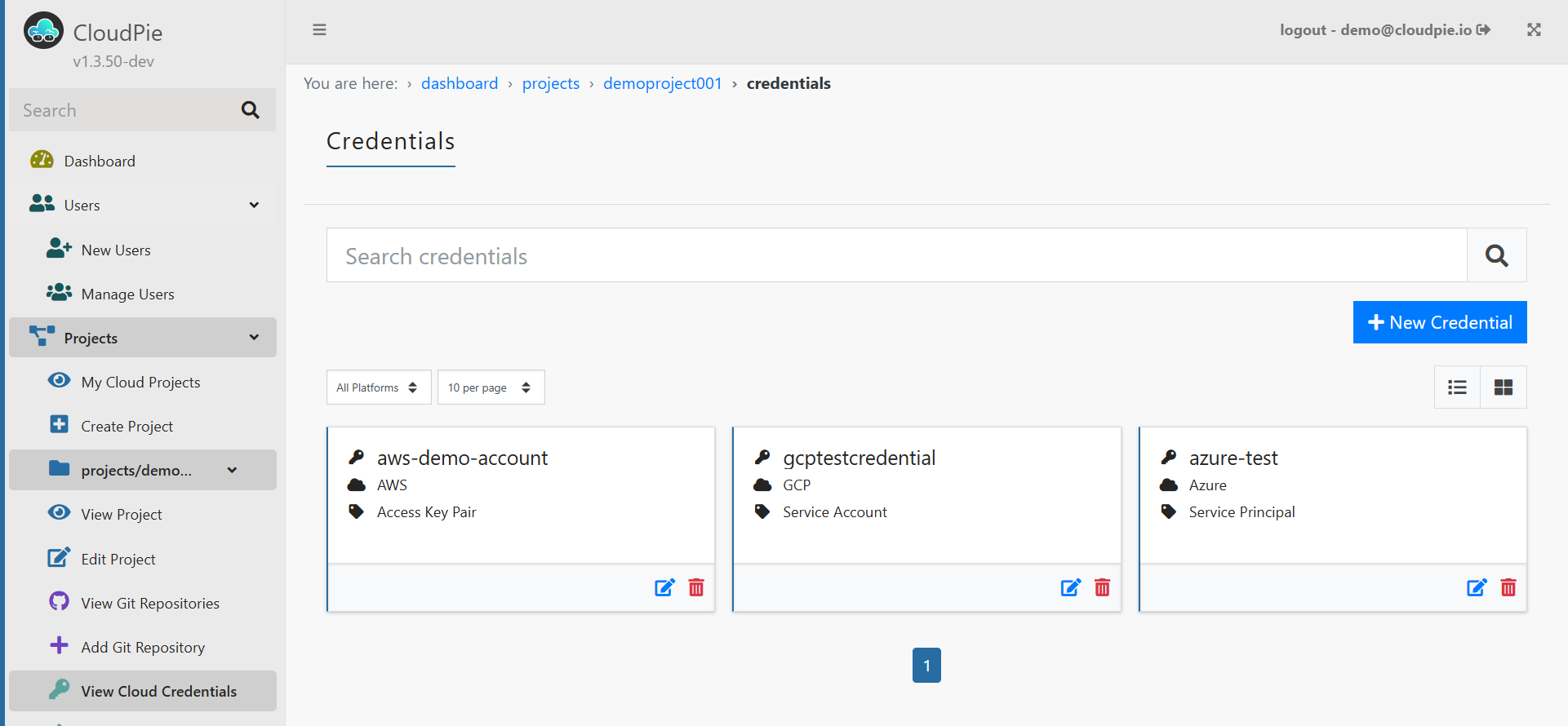
Task: Focus the Search credentials field
Action: [x=897, y=255]
